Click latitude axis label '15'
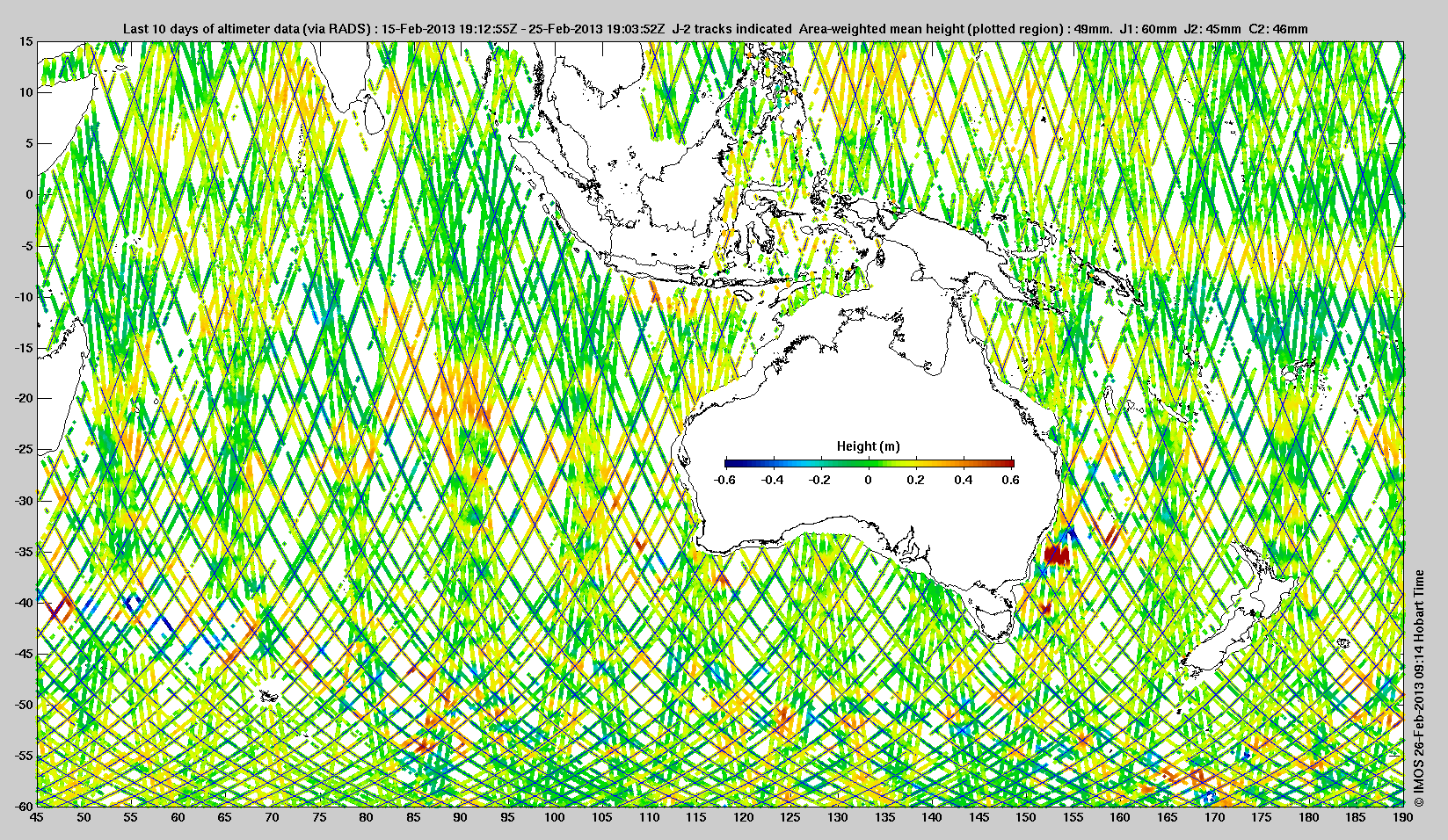Viewport: 1448px width, 840px height. click(x=27, y=42)
